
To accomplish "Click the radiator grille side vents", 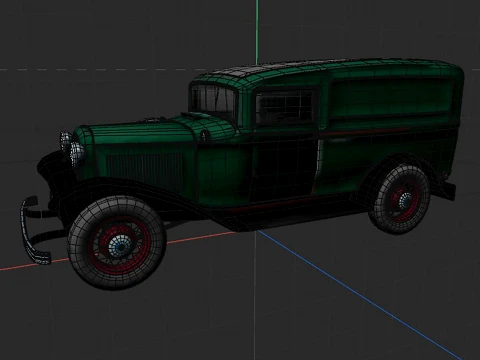I will pos(145,171).
